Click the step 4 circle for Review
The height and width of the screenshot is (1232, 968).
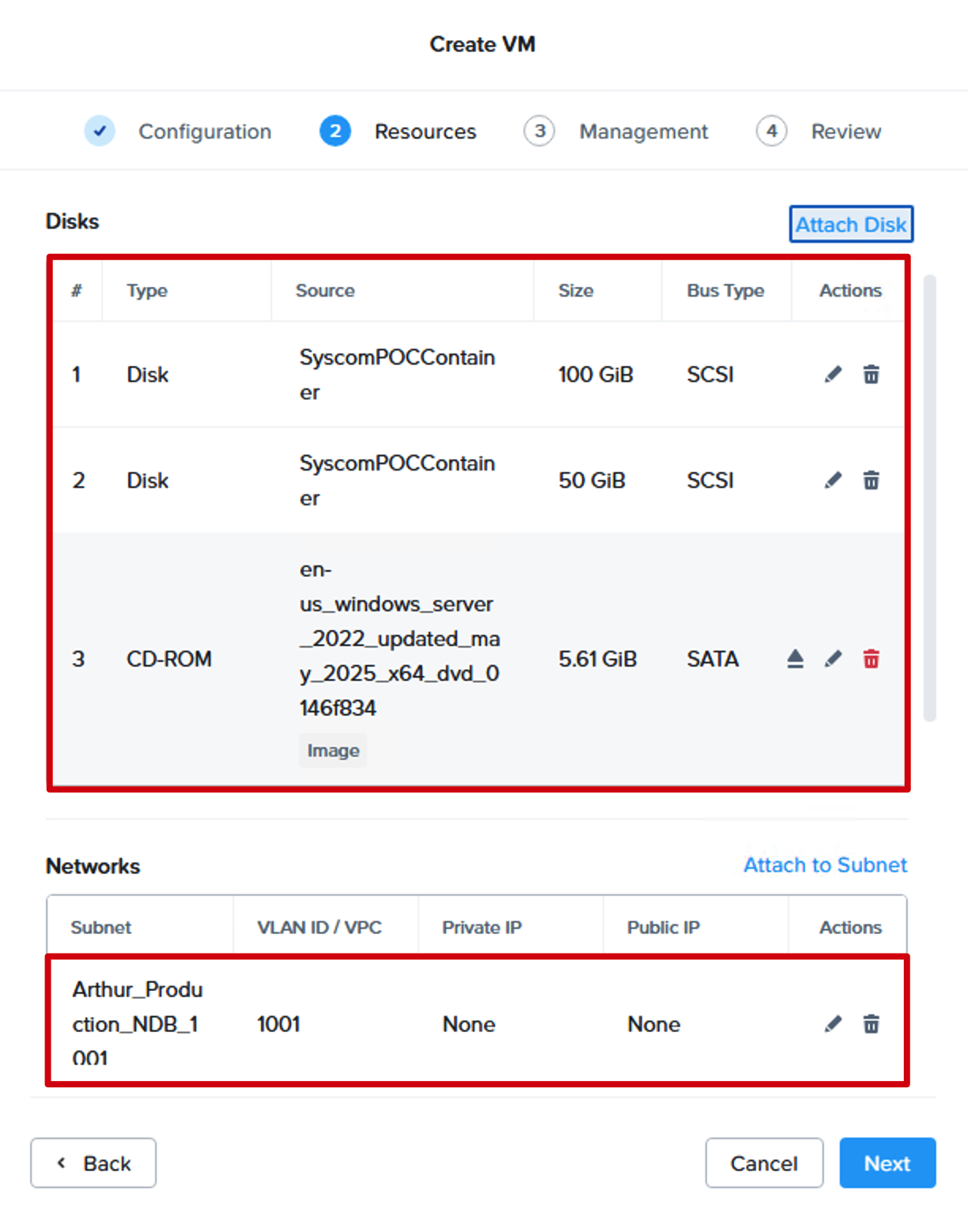[772, 131]
